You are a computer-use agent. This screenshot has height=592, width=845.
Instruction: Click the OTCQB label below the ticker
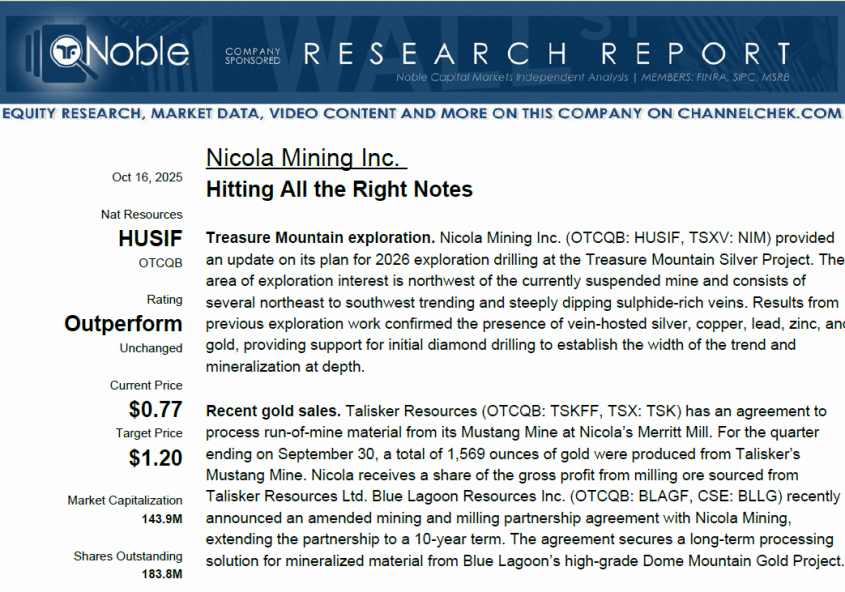point(161,263)
